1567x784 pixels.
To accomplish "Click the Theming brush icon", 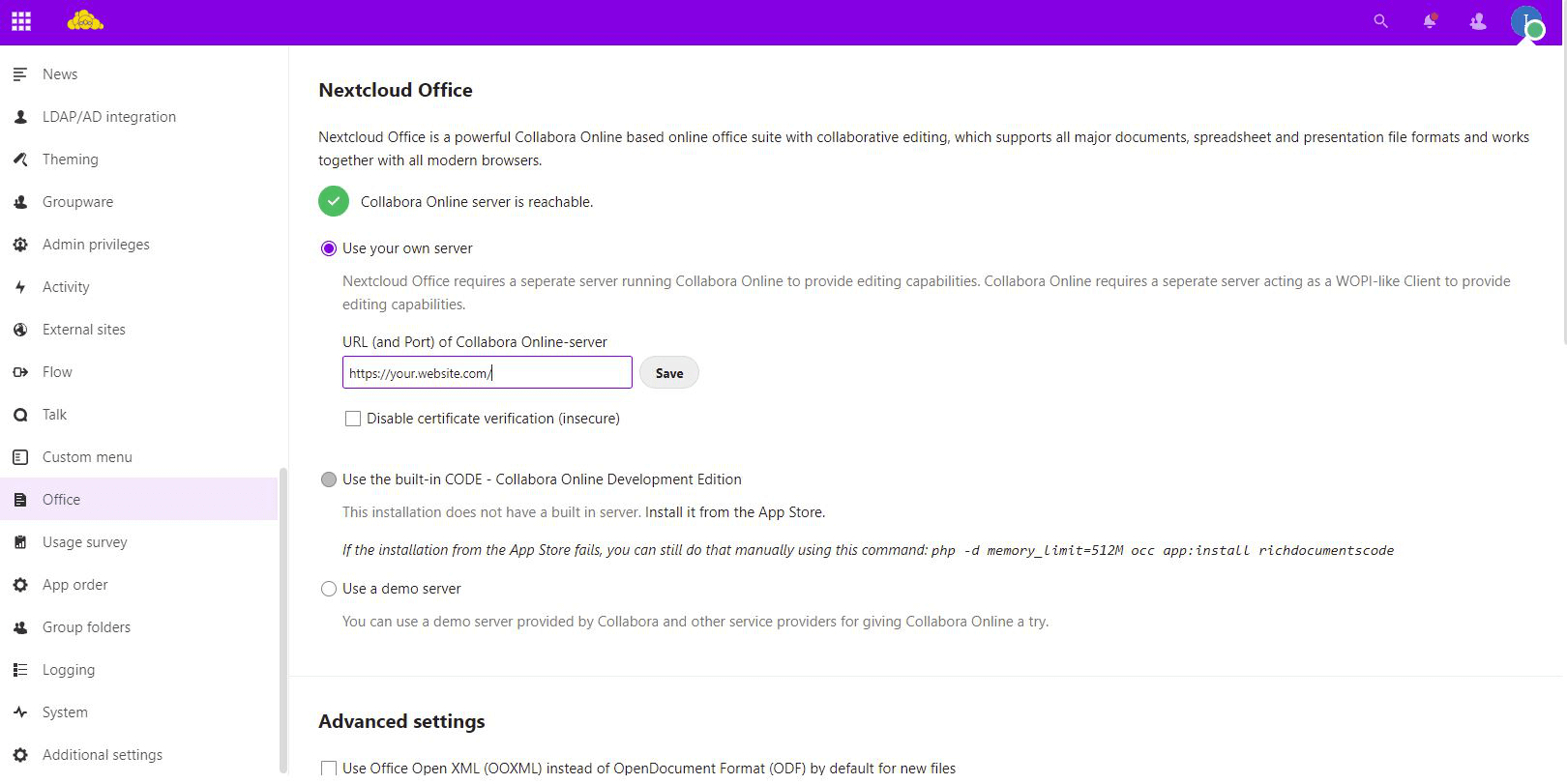I will pos(20,160).
